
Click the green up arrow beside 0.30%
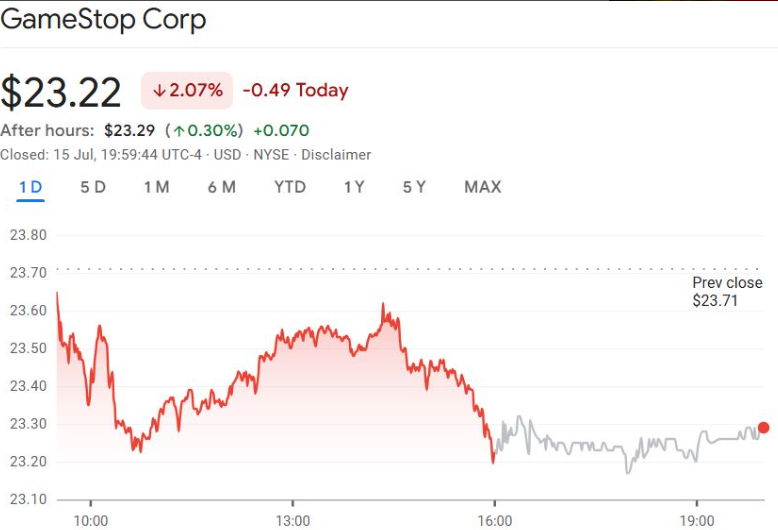click(x=180, y=130)
